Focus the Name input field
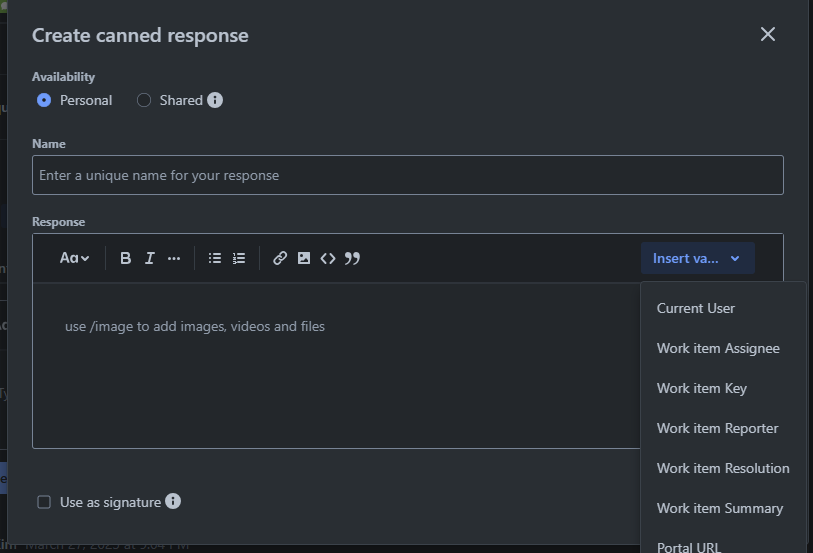This screenshot has height=553, width=813. (x=408, y=175)
